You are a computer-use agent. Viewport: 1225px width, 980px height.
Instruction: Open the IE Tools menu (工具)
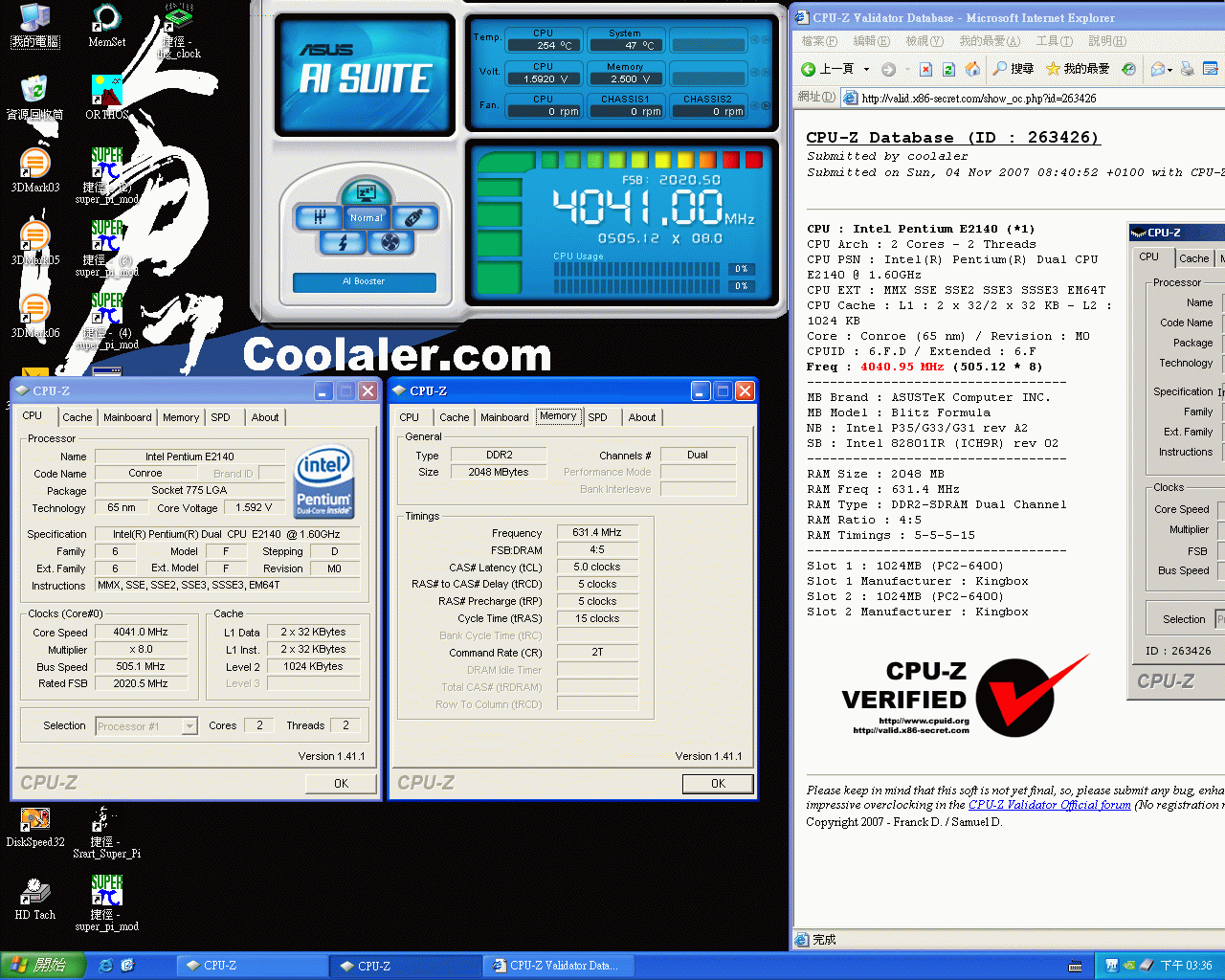[1054, 41]
